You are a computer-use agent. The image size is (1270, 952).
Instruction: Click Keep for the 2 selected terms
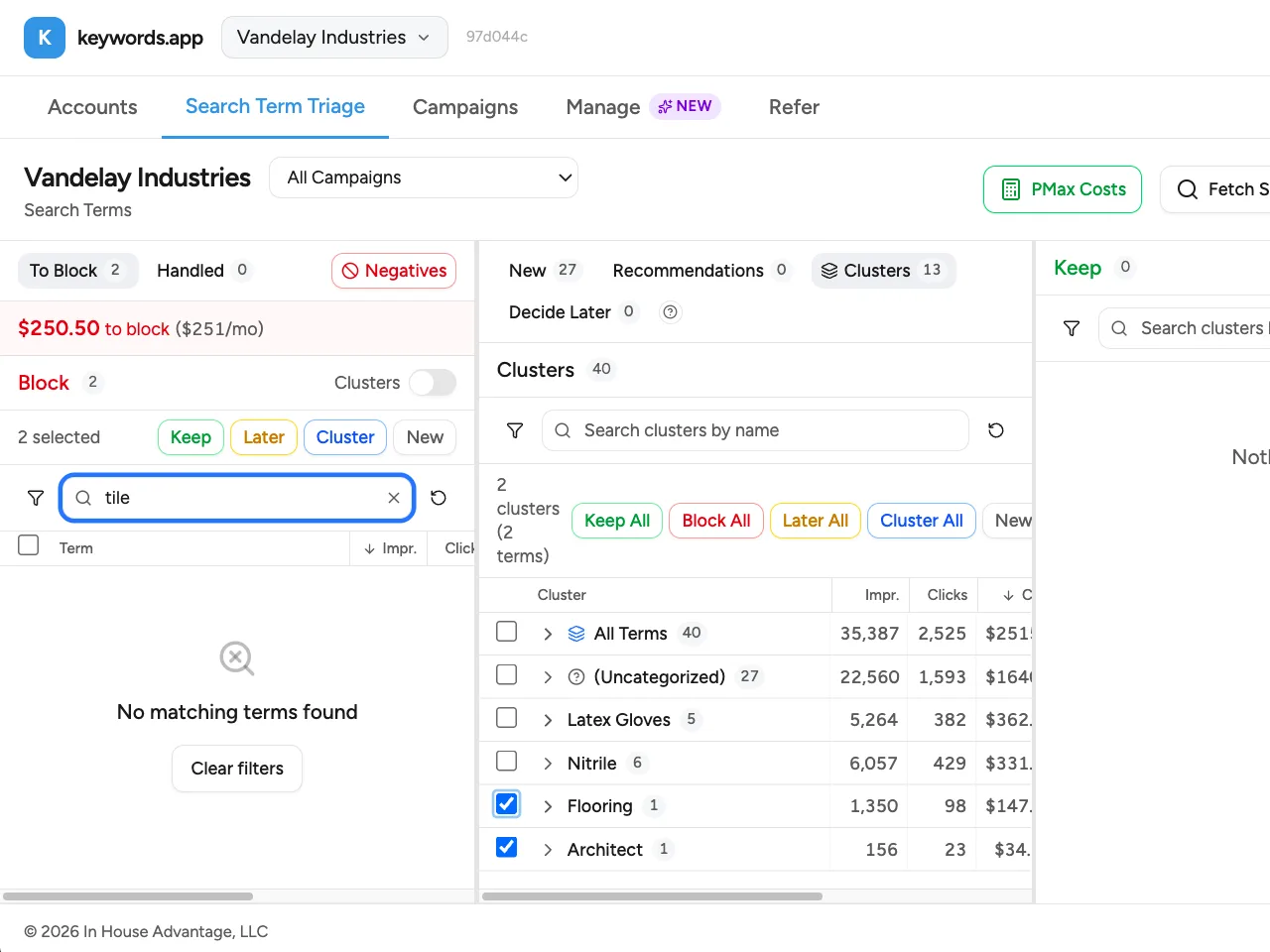click(x=190, y=437)
